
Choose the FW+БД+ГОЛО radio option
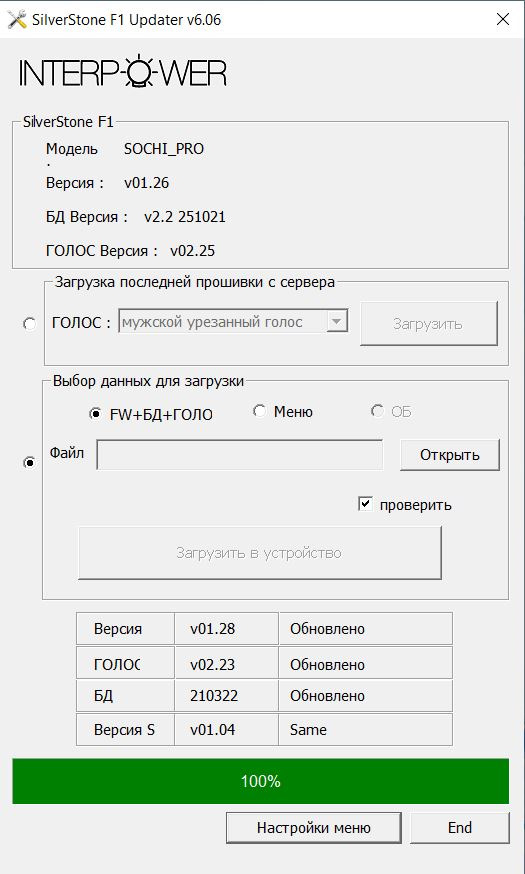point(95,414)
